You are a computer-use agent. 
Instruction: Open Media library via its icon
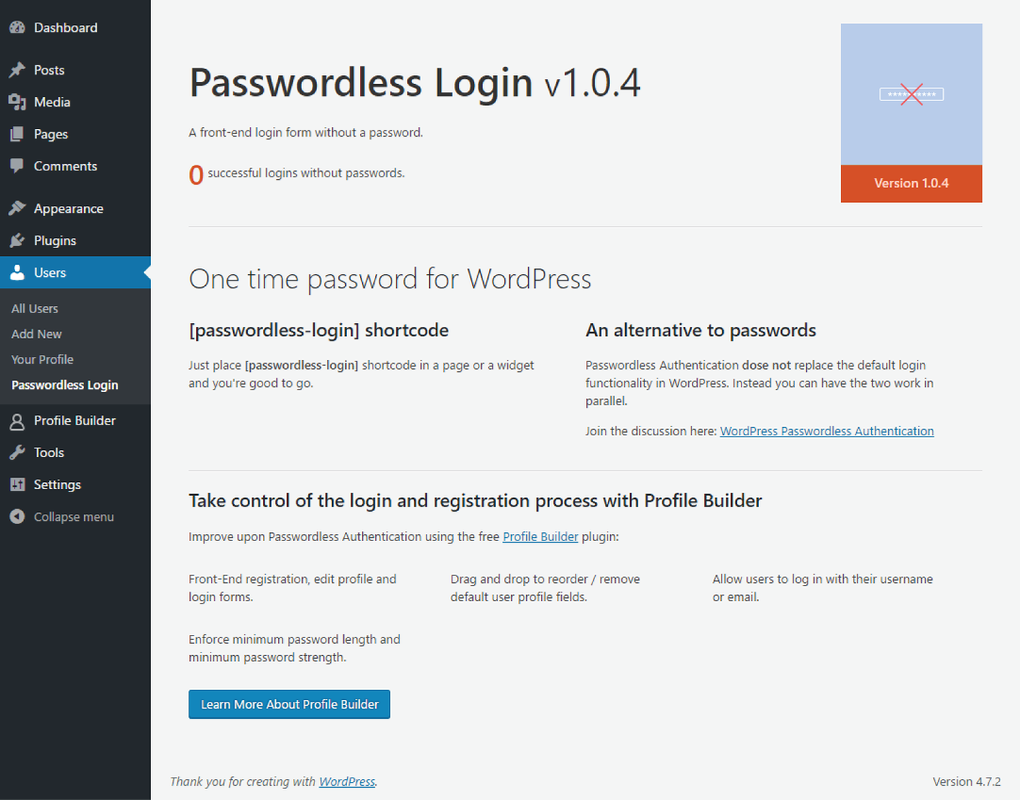pyautogui.click(x=16, y=101)
